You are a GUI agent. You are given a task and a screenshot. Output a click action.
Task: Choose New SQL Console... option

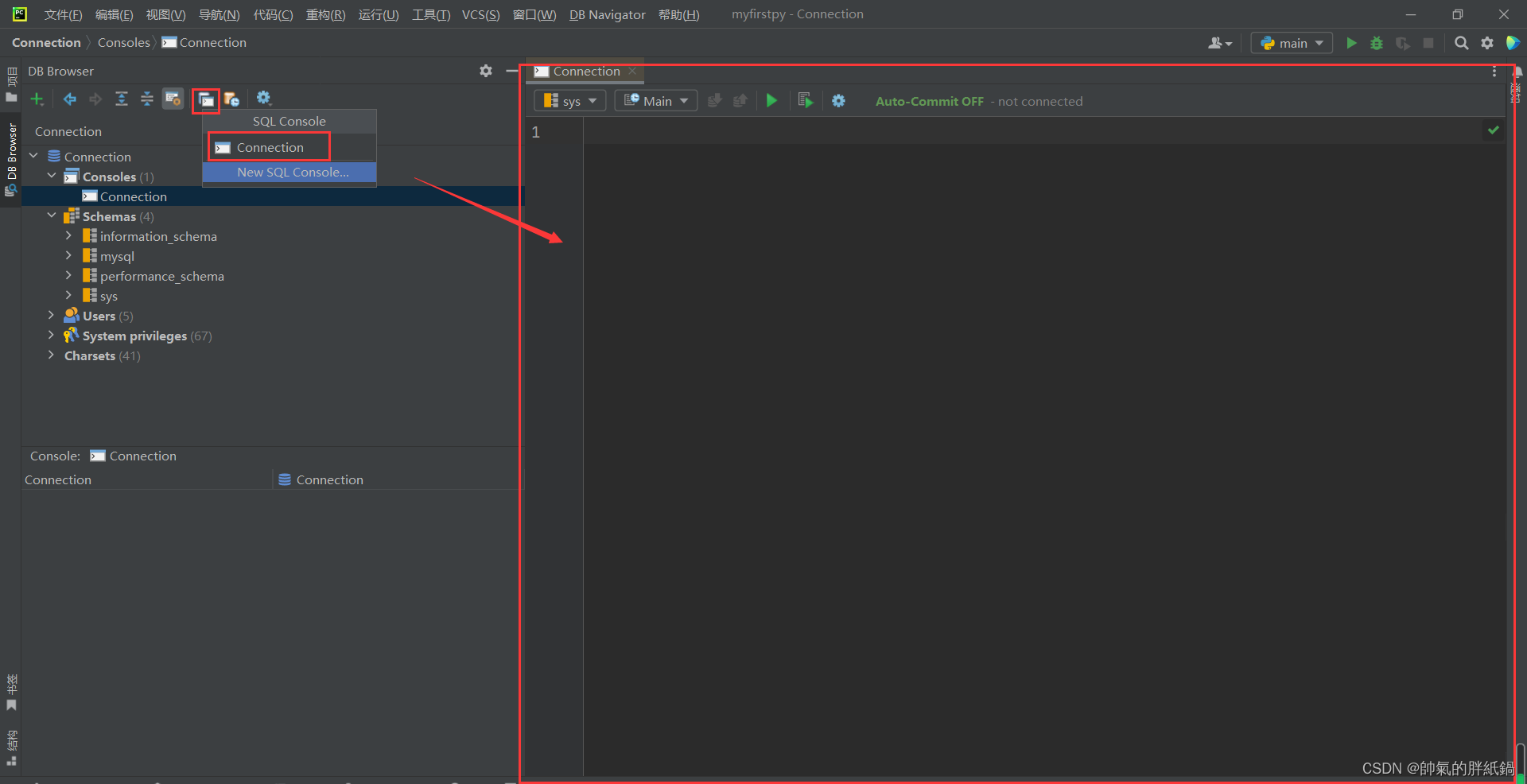pyautogui.click(x=289, y=172)
